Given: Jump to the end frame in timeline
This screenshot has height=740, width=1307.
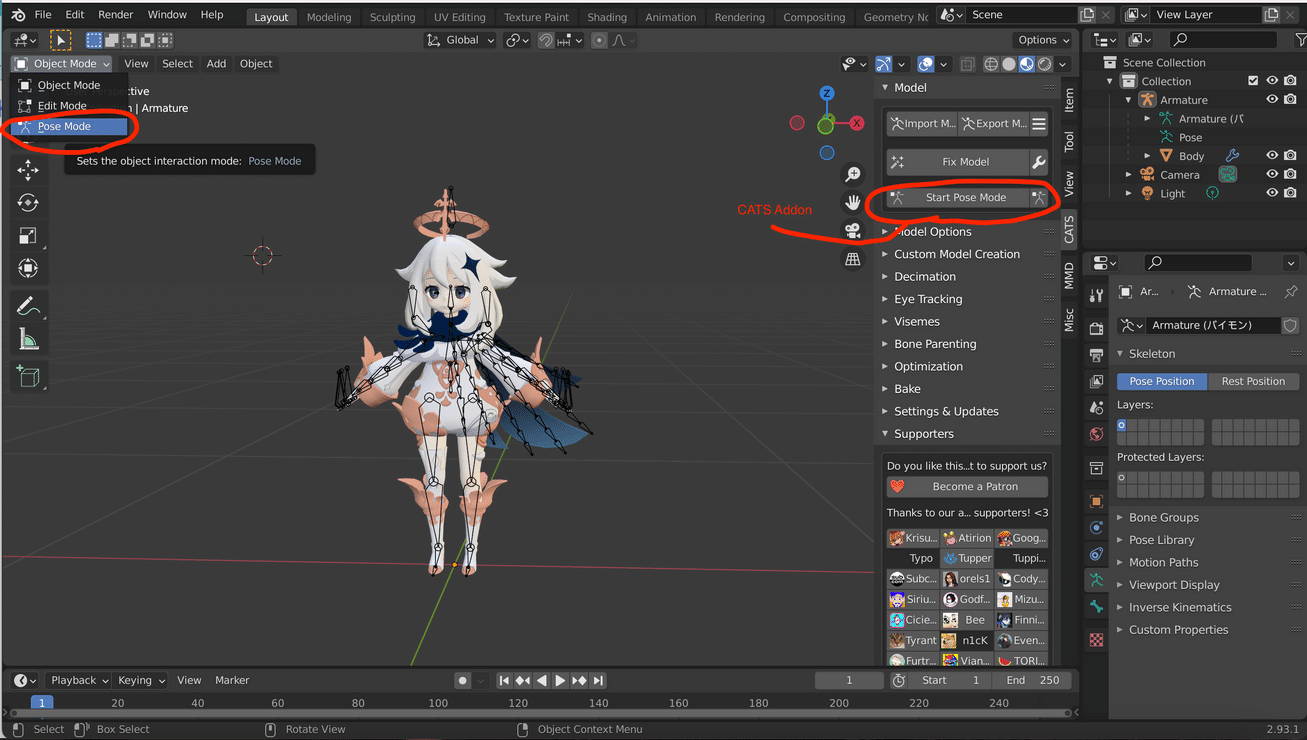Looking at the screenshot, I should [598, 680].
